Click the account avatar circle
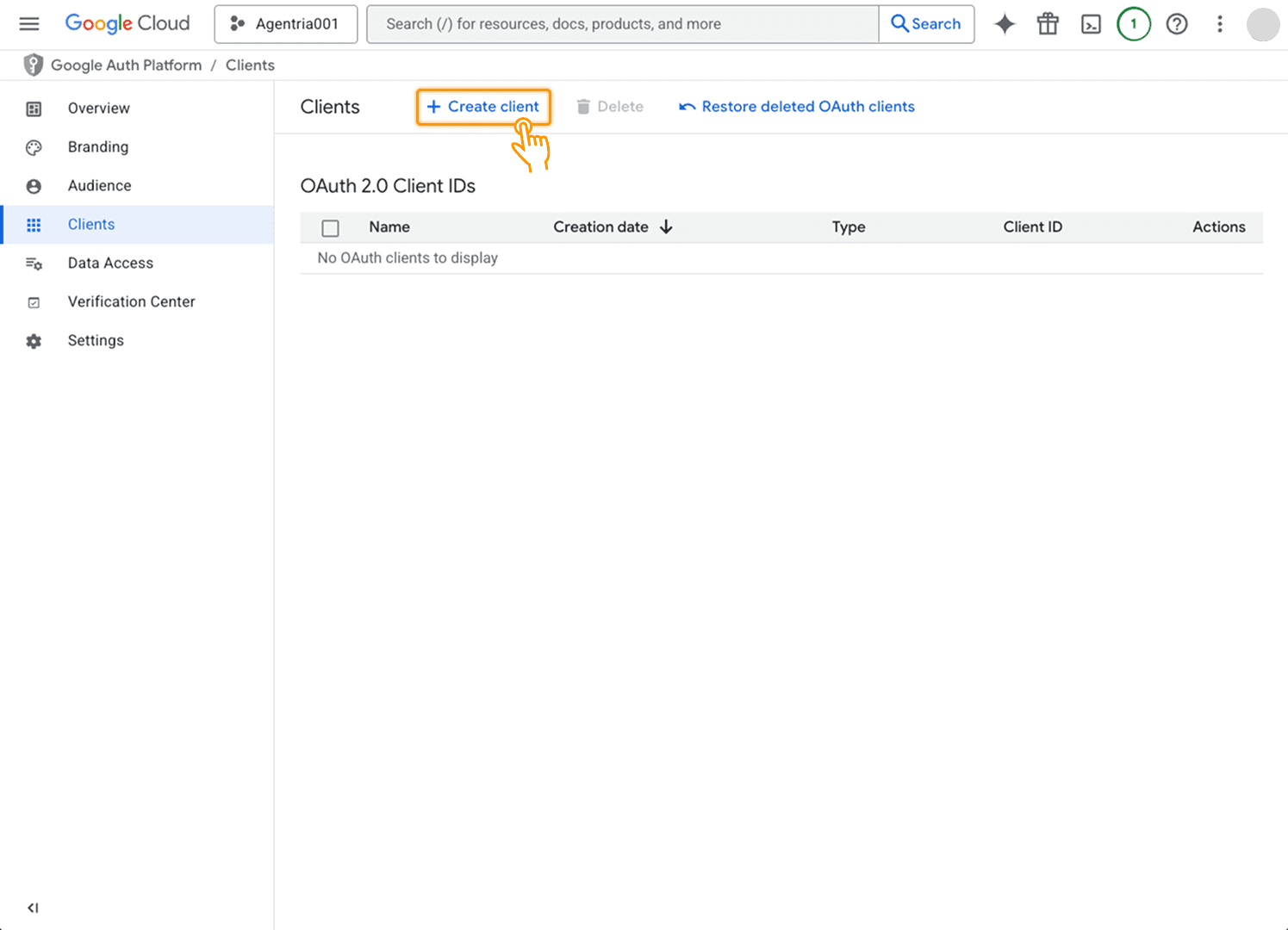Screen dimensions: 1288x930 (1263, 24)
